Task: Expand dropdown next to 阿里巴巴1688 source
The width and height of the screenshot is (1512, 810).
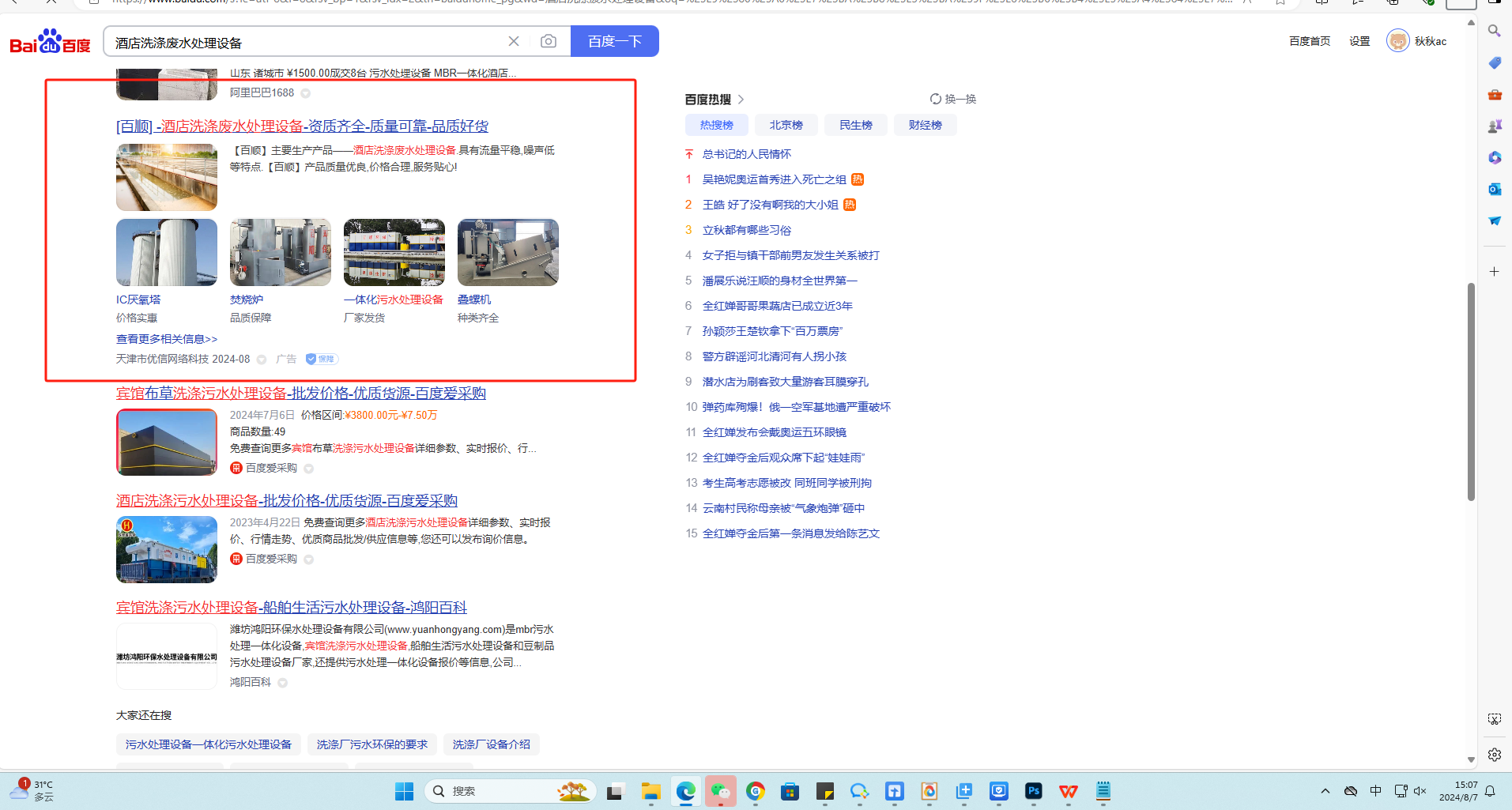Action: pyautogui.click(x=306, y=93)
